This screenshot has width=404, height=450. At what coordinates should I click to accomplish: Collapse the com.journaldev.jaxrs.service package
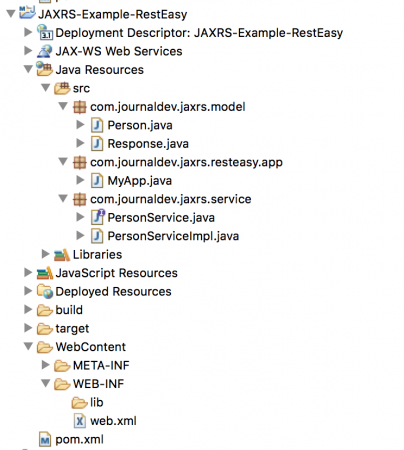63,199
